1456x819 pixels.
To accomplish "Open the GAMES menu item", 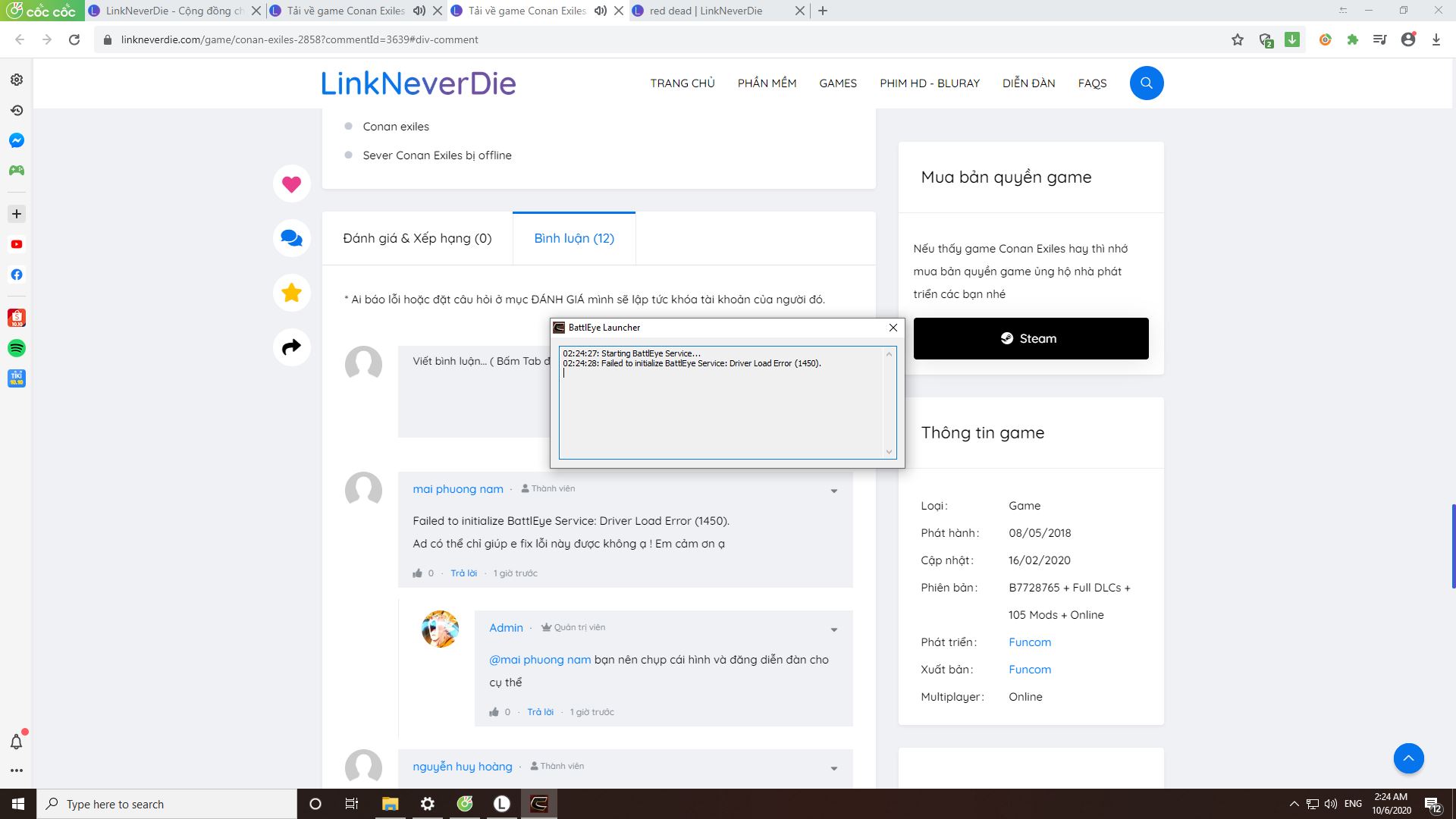I will coord(837,83).
